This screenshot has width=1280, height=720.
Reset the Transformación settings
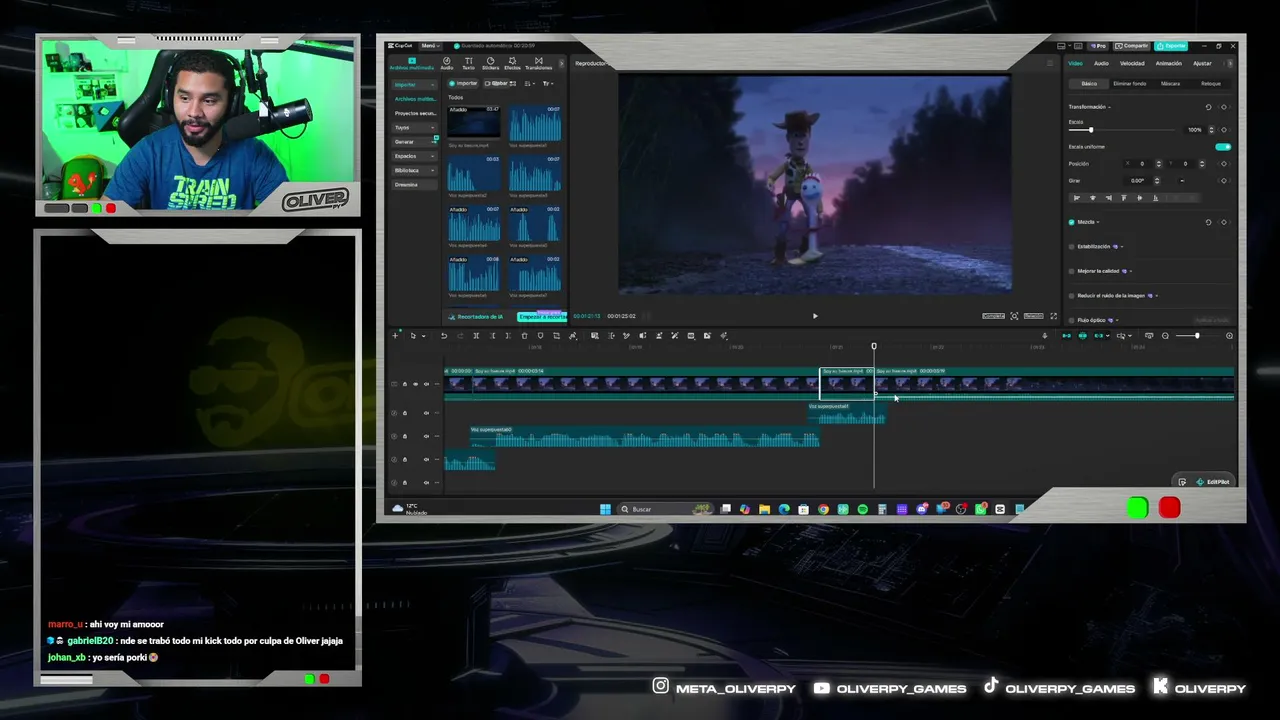coord(1208,107)
